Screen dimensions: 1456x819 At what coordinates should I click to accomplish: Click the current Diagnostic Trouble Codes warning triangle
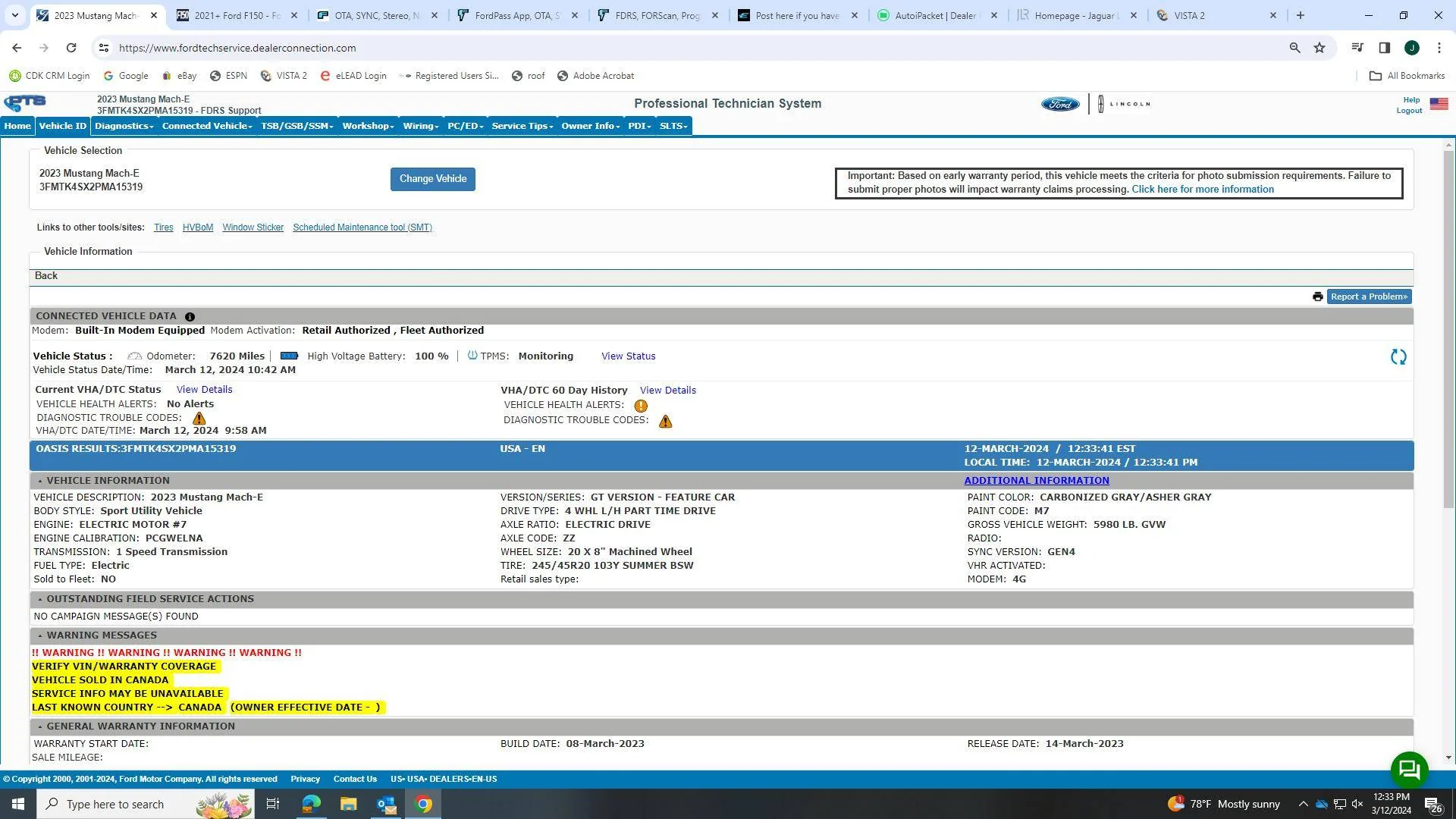[x=199, y=418]
